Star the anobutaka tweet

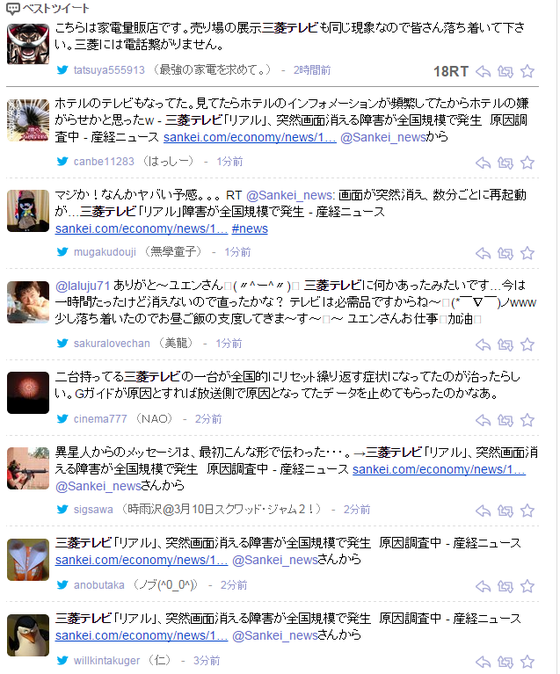(x=527, y=586)
